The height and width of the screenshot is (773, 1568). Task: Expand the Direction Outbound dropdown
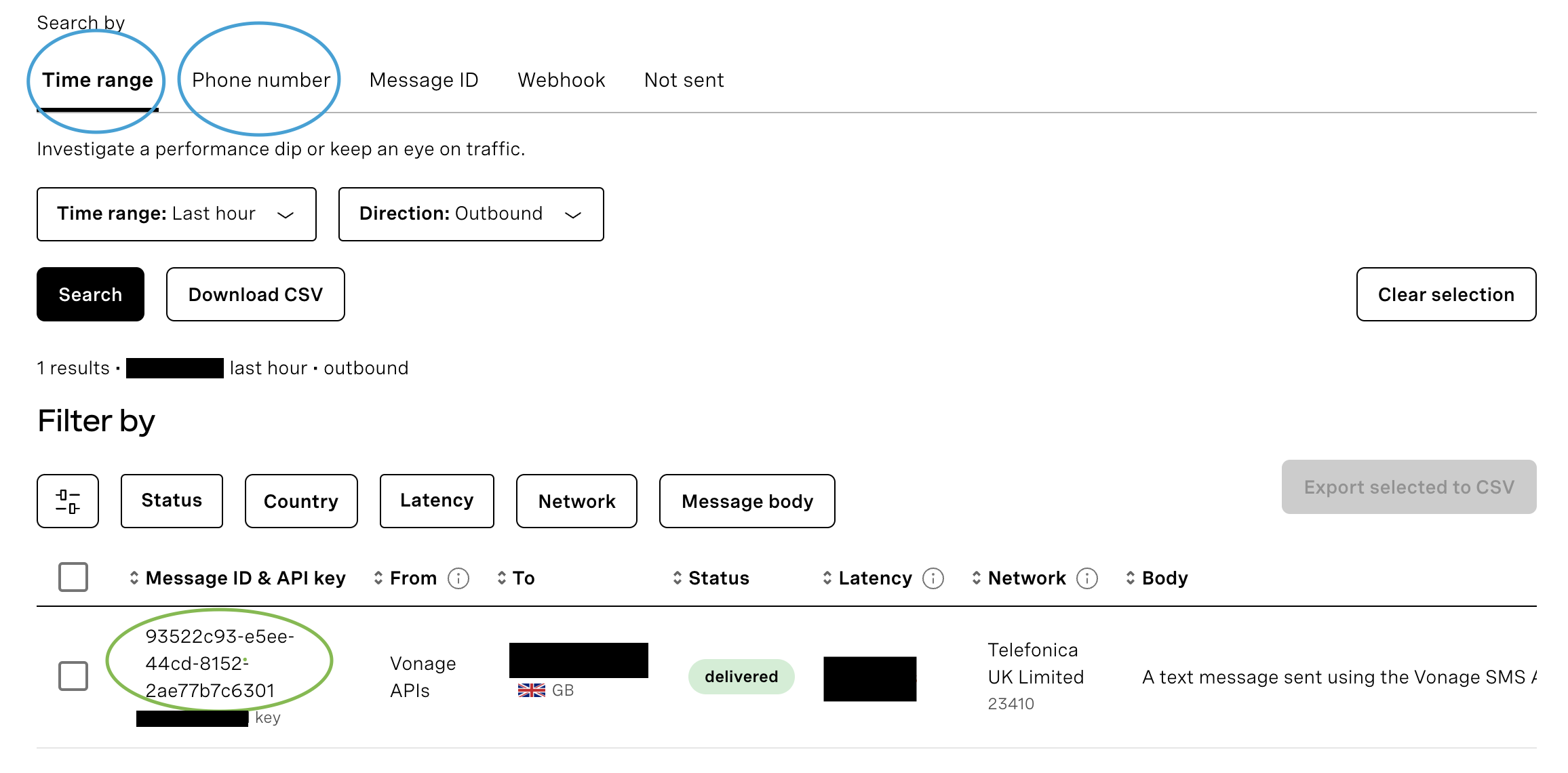click(471, 214)
